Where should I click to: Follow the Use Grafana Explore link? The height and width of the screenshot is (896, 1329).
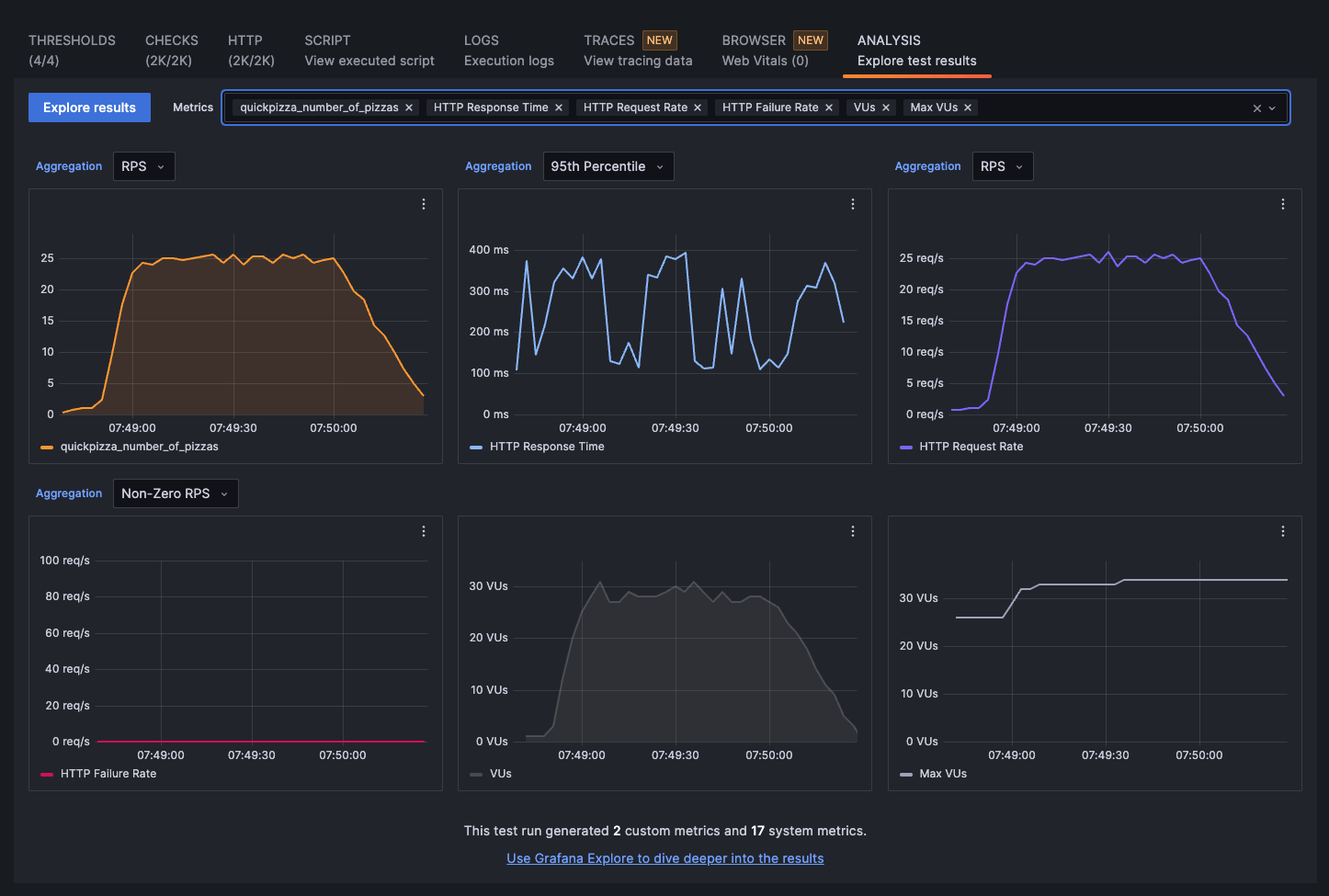click(664, 857)
